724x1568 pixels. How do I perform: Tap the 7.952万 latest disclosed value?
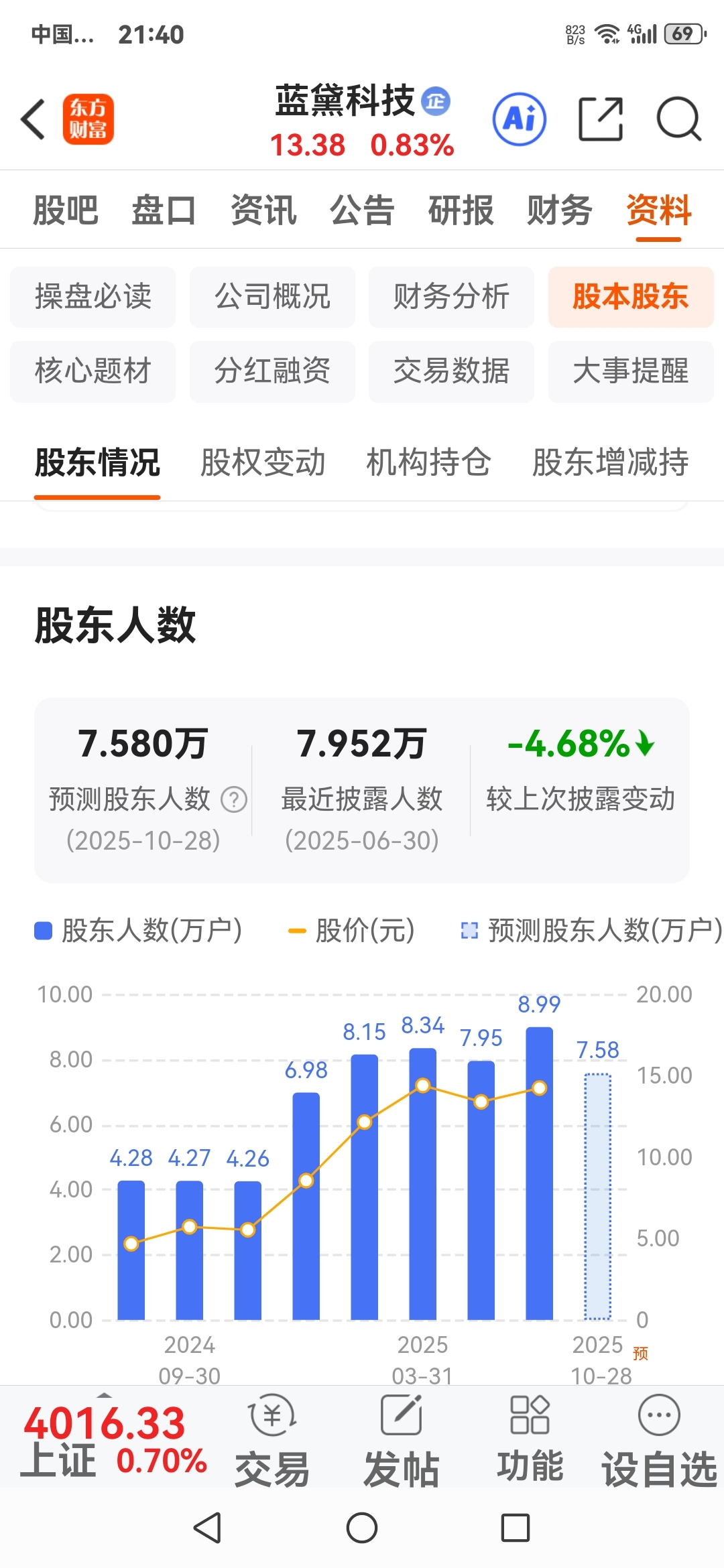coord(362,744)
